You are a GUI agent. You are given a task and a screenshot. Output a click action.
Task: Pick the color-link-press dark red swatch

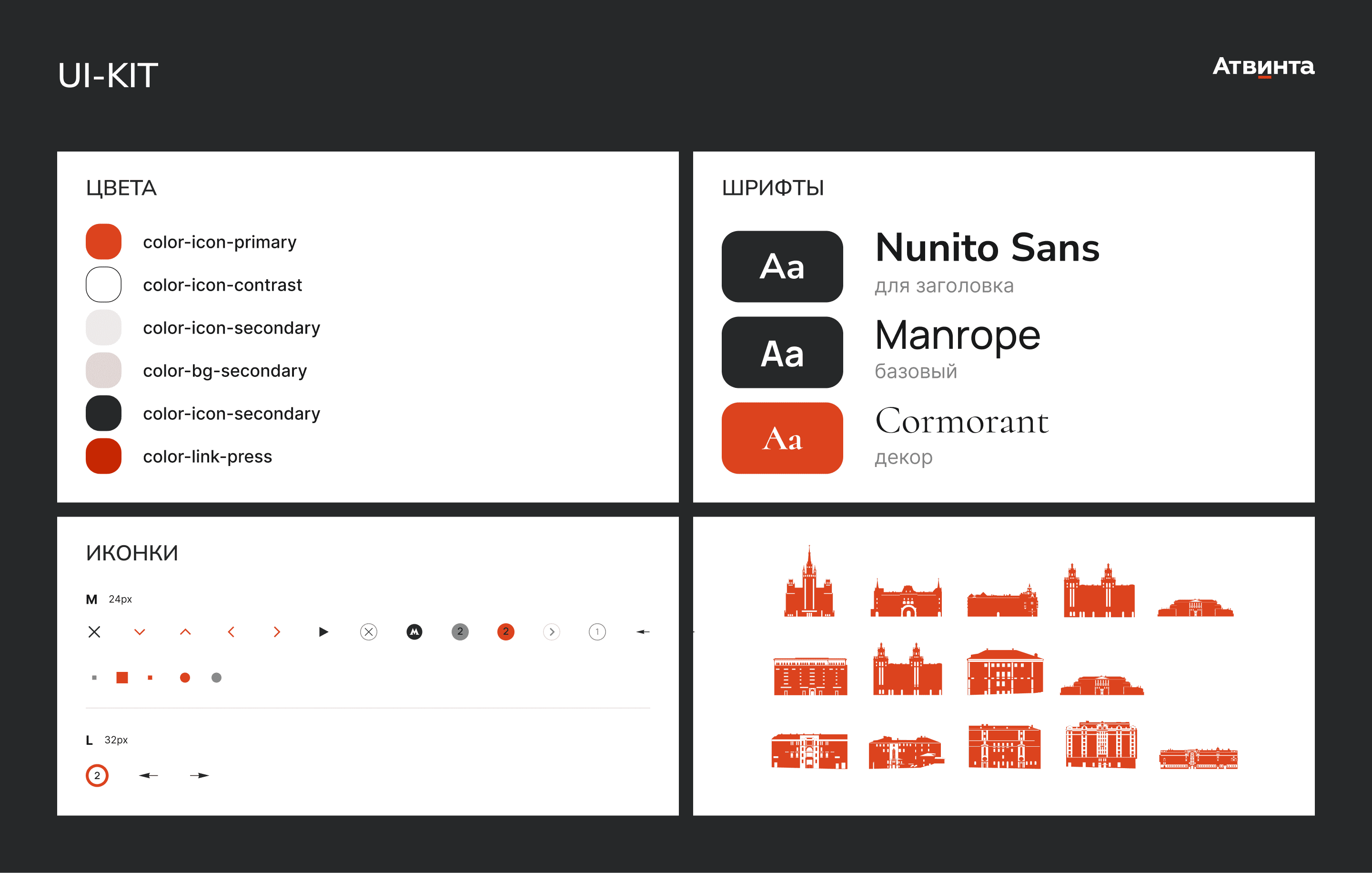[104, 456]
